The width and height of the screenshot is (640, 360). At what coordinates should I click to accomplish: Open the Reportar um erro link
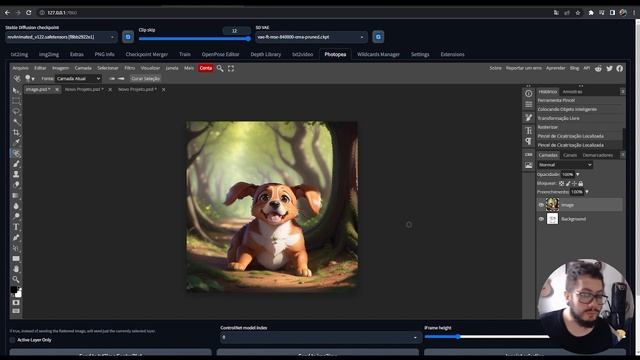coord(524,68)
